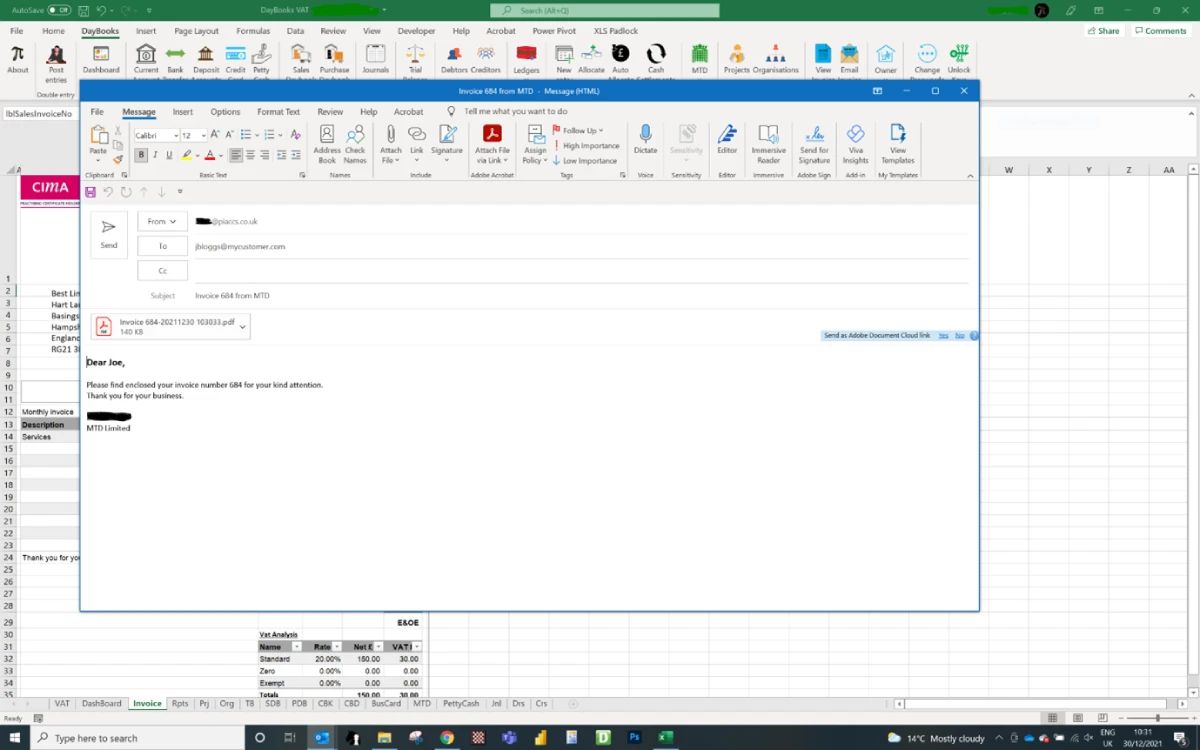Click the Cc button

point(162,271)
